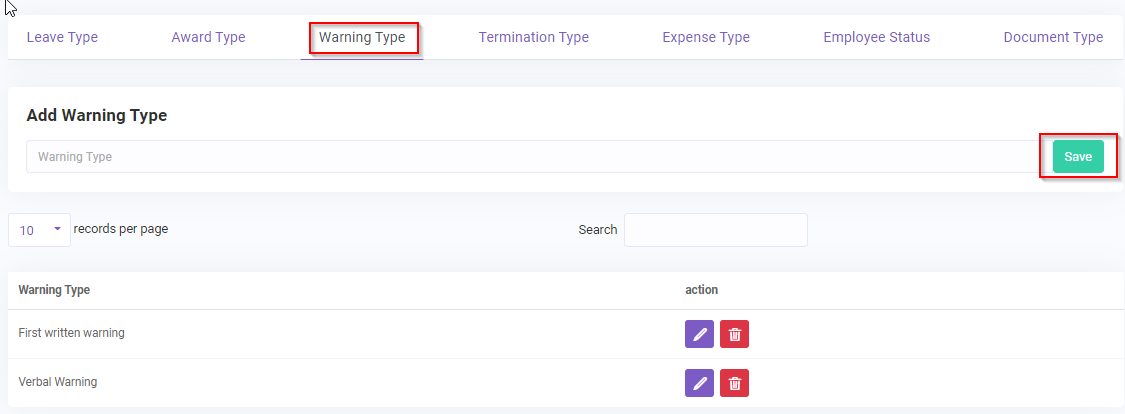Open the Award Type tab
This screenshot has height=414, width=1125.
tap(208, 38)
